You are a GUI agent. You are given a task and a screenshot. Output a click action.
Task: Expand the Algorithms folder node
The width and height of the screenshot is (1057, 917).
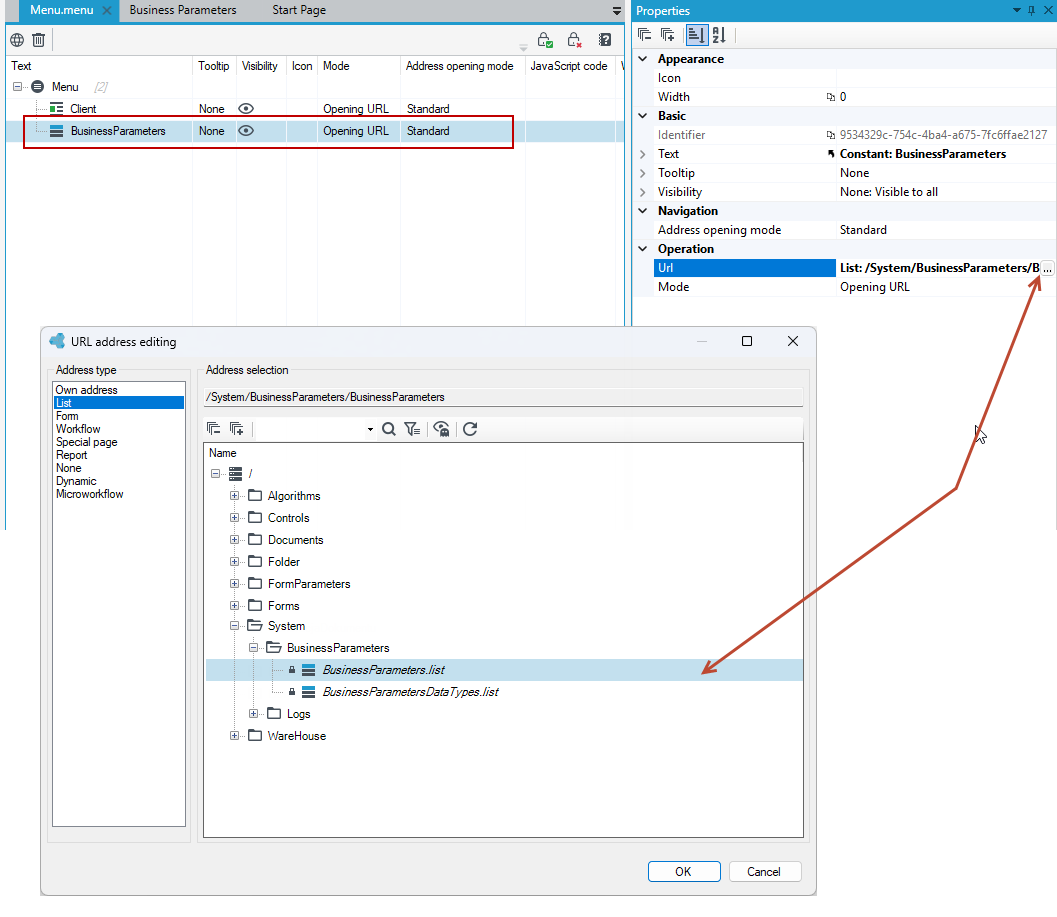tap(234, 496)
